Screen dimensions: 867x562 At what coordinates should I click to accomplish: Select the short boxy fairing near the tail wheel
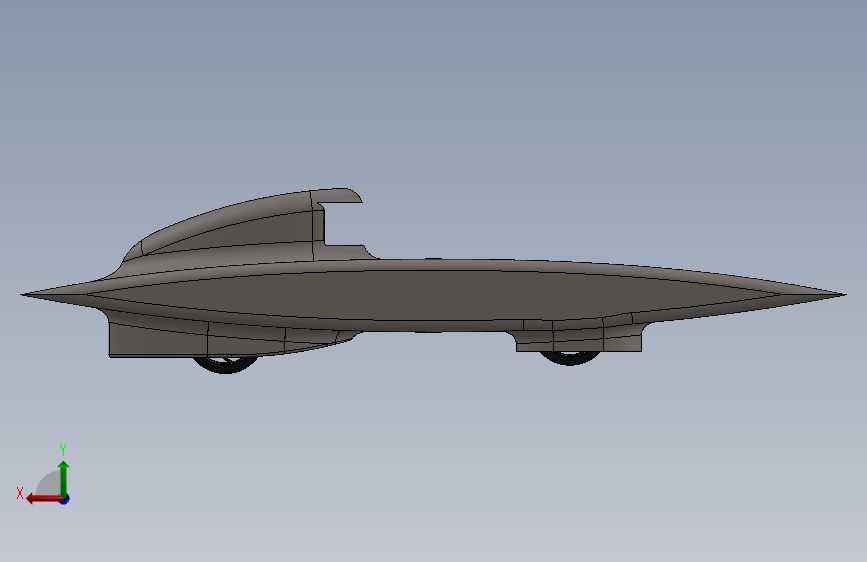[x=578, y=336]
